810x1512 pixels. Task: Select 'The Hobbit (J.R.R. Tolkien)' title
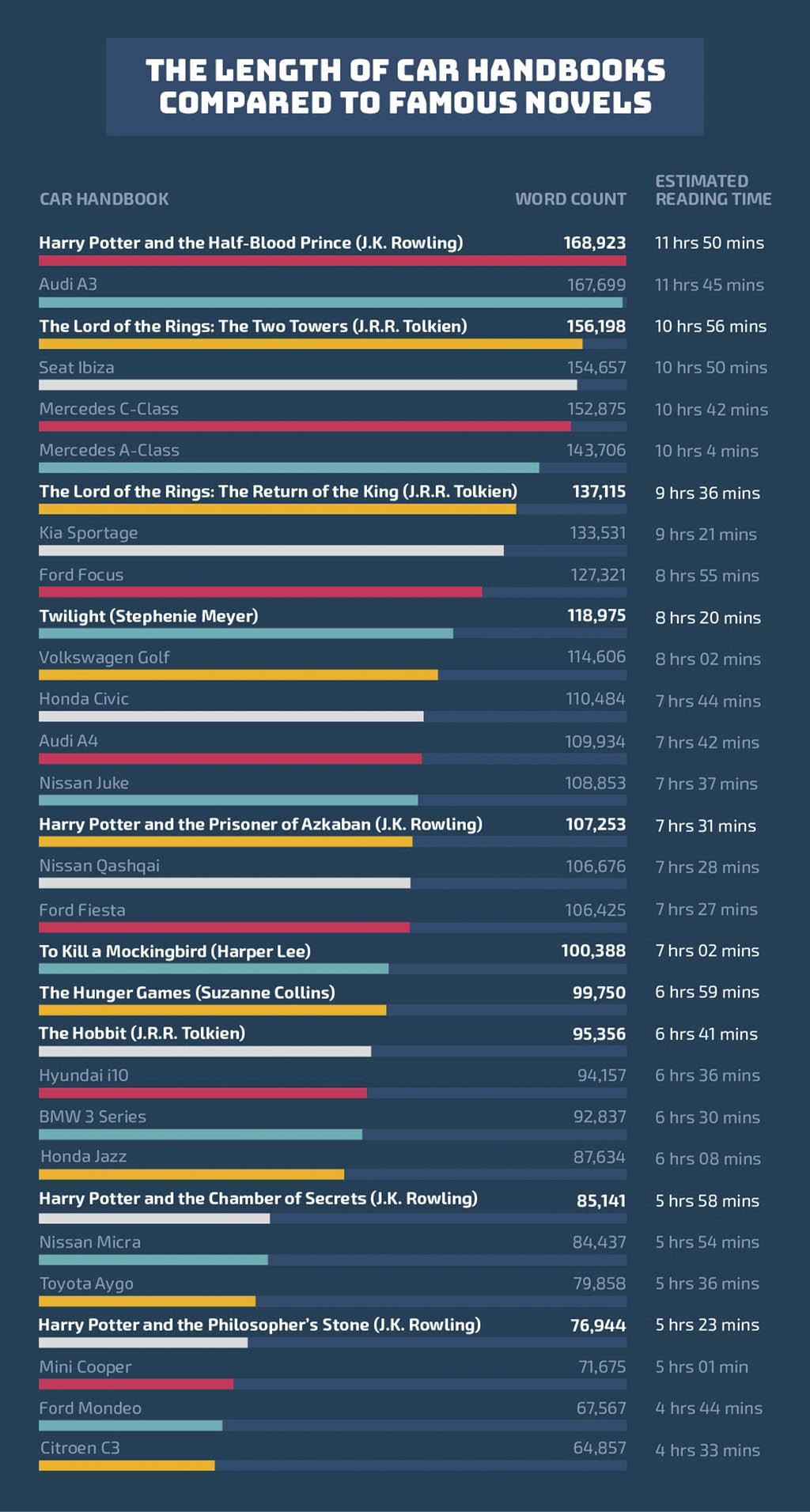142,1033
